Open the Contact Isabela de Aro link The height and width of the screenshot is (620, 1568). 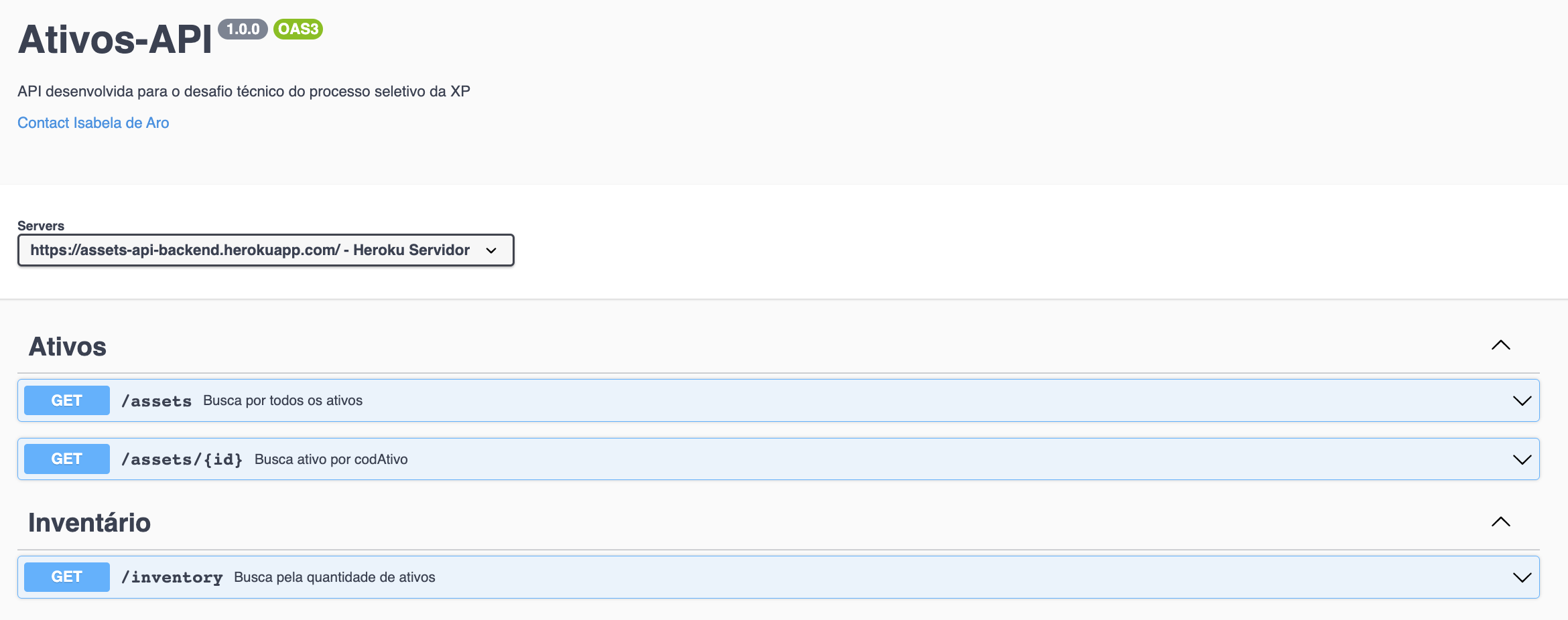point(93,123)
